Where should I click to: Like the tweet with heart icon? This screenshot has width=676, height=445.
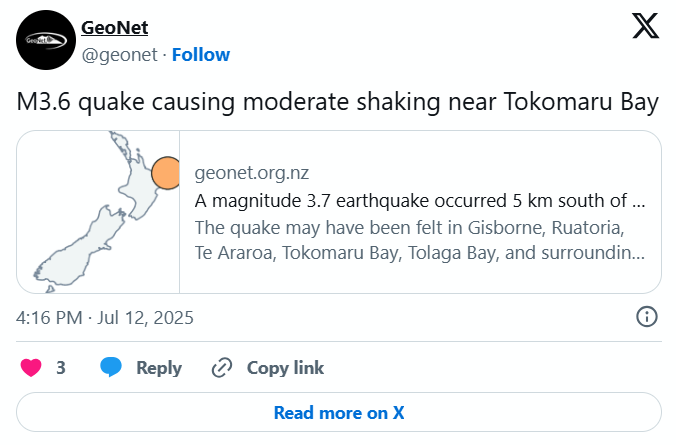31,368
